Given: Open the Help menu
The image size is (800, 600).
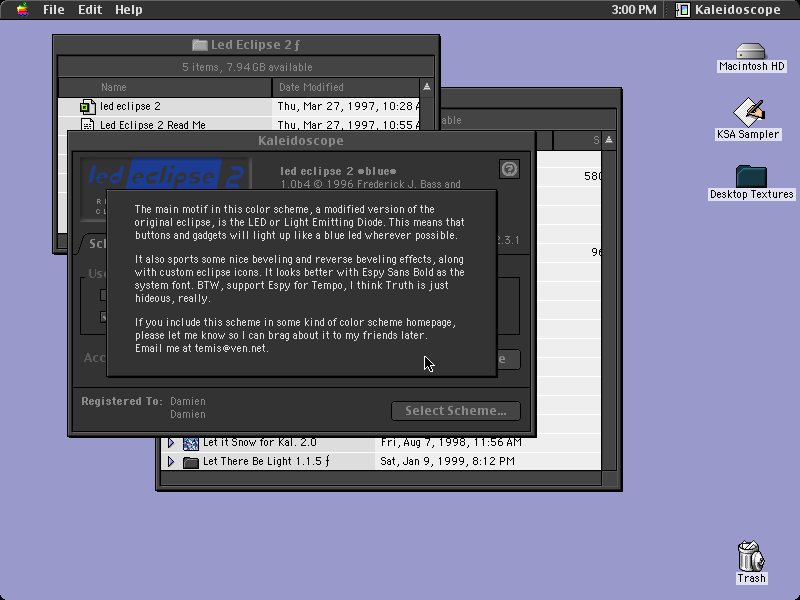Looking at the screenshot, I should coord(129,10).
